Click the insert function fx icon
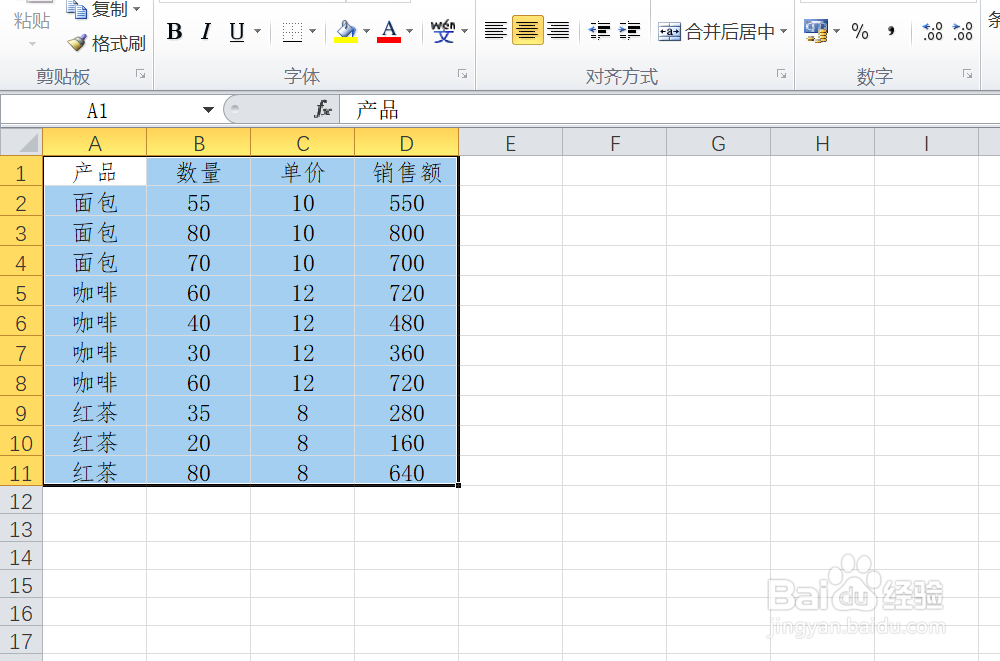1000x661 pixels. click(x=323, y=110)
